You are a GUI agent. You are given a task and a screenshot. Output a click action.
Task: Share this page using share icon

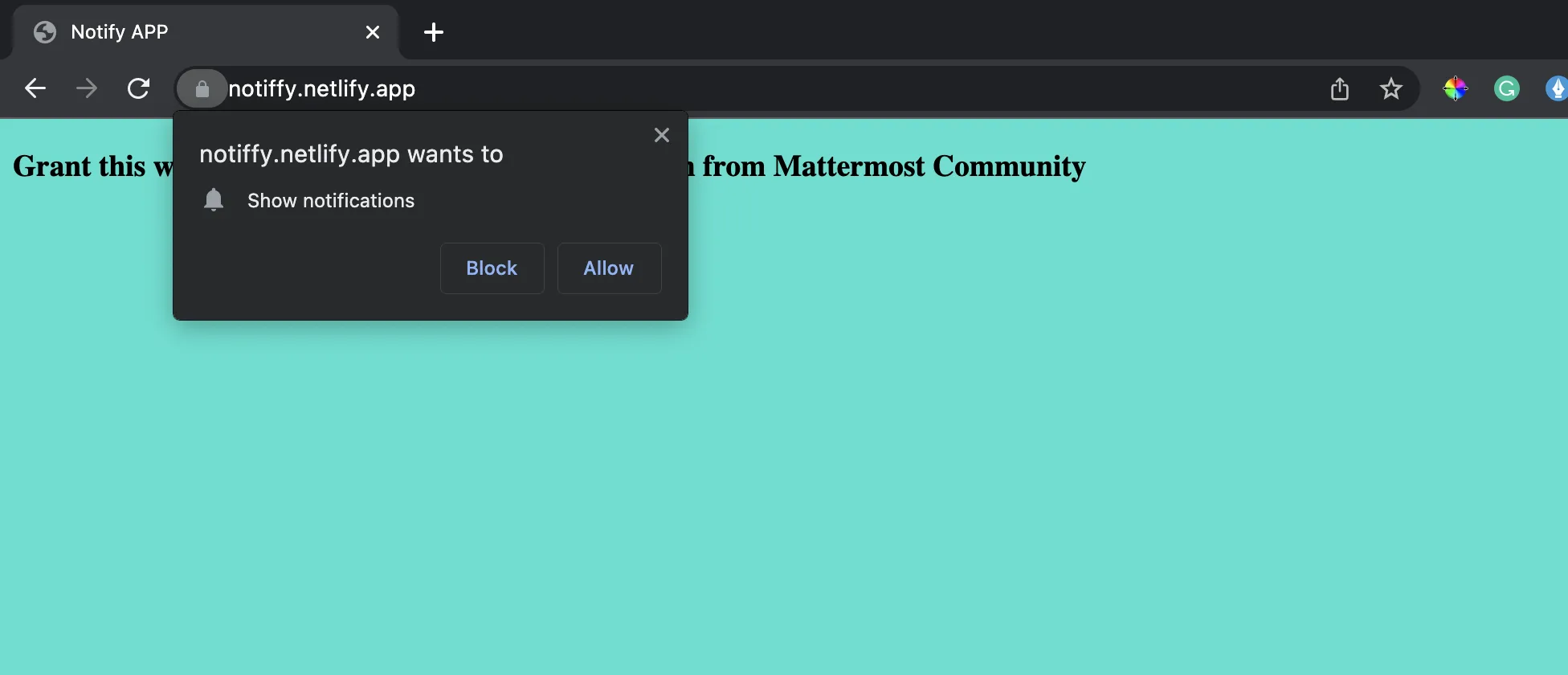(1339, 88)
